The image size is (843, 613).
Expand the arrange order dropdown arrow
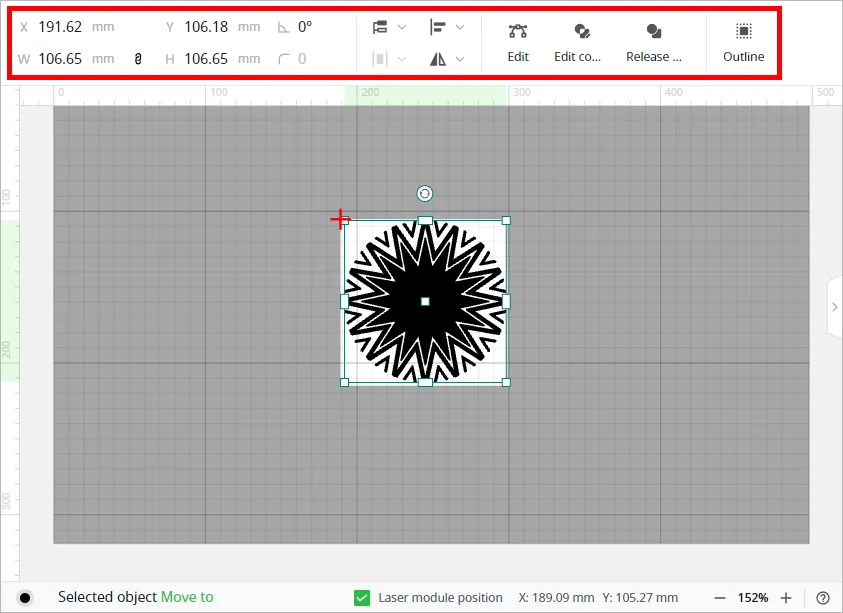coord(402,27)
